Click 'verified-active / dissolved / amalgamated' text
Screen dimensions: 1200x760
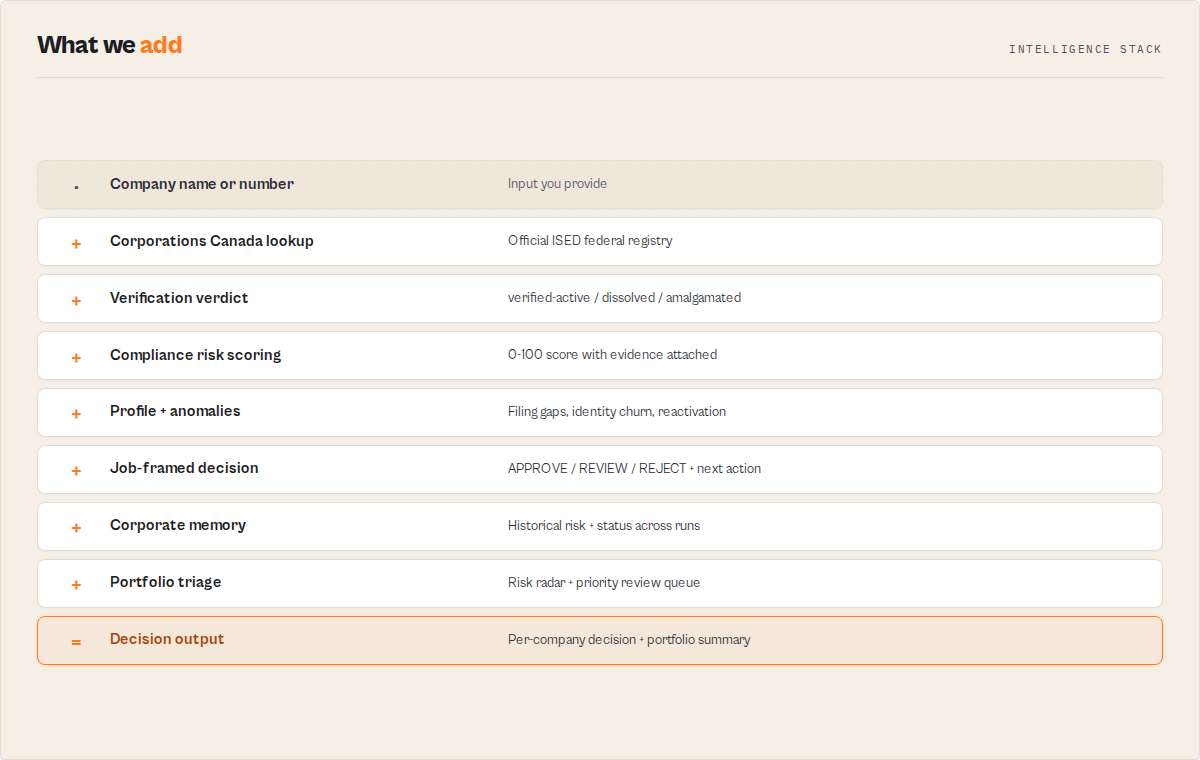624,298
